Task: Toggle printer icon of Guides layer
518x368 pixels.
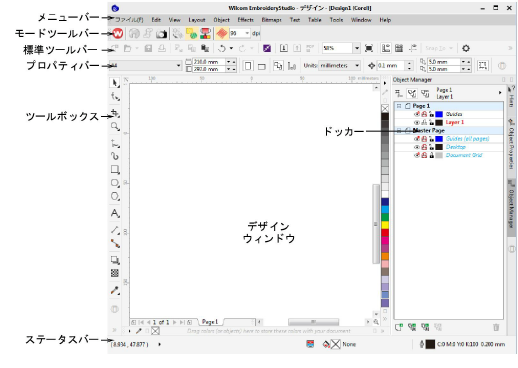Action: [x=424, y=114]
